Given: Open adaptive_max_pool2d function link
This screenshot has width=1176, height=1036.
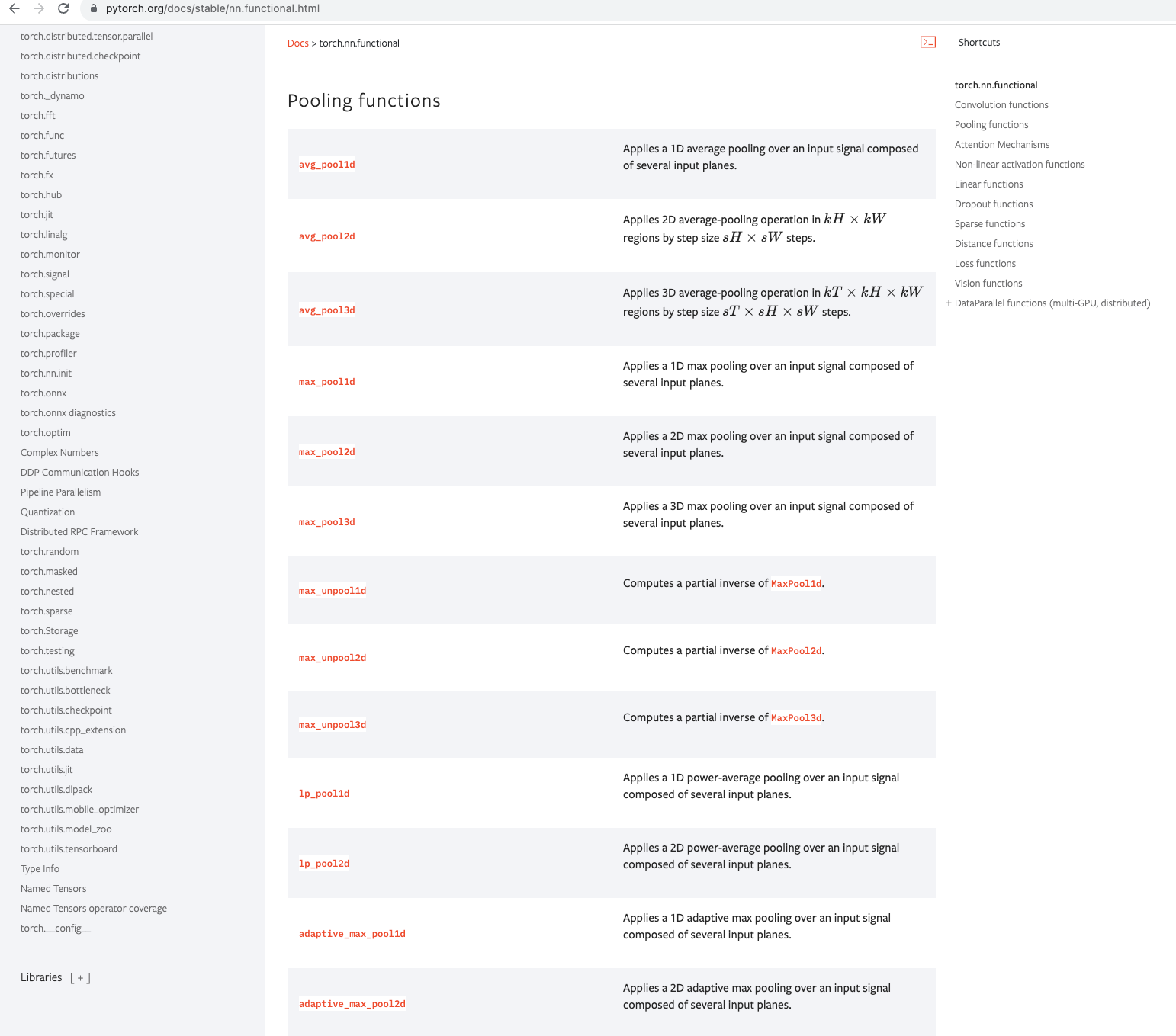Looking at the screenshot, I should tap(352, 1004).
